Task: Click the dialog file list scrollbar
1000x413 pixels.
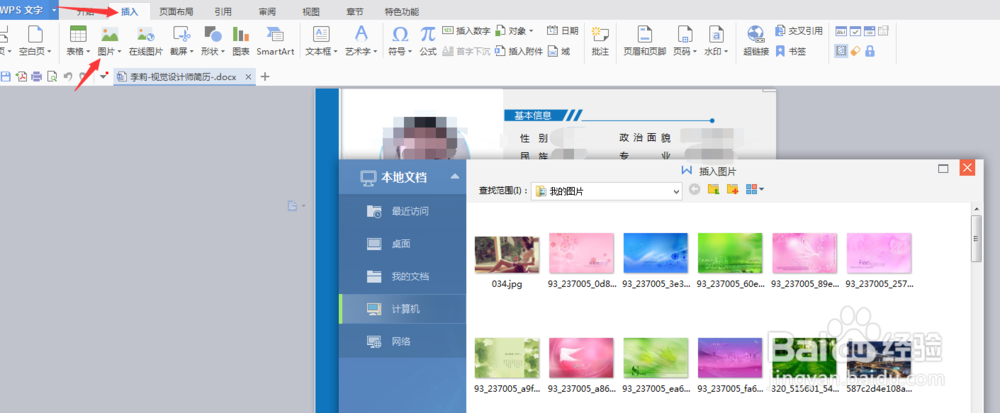Action: point(976,238)
